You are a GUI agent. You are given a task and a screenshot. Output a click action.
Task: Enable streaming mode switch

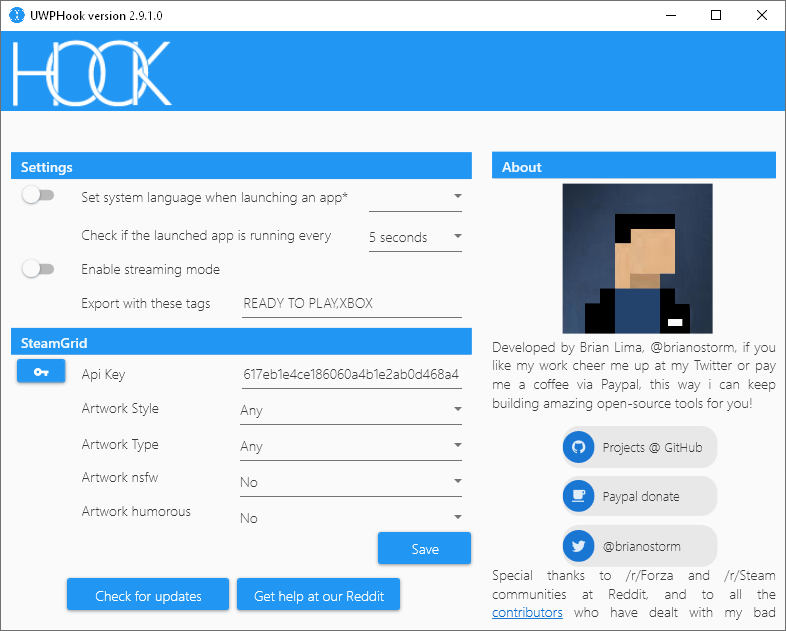tap(38, 269)
